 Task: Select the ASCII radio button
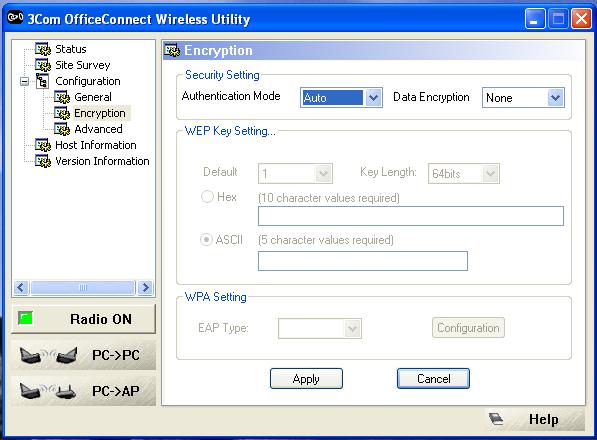[x=206, y=240]
